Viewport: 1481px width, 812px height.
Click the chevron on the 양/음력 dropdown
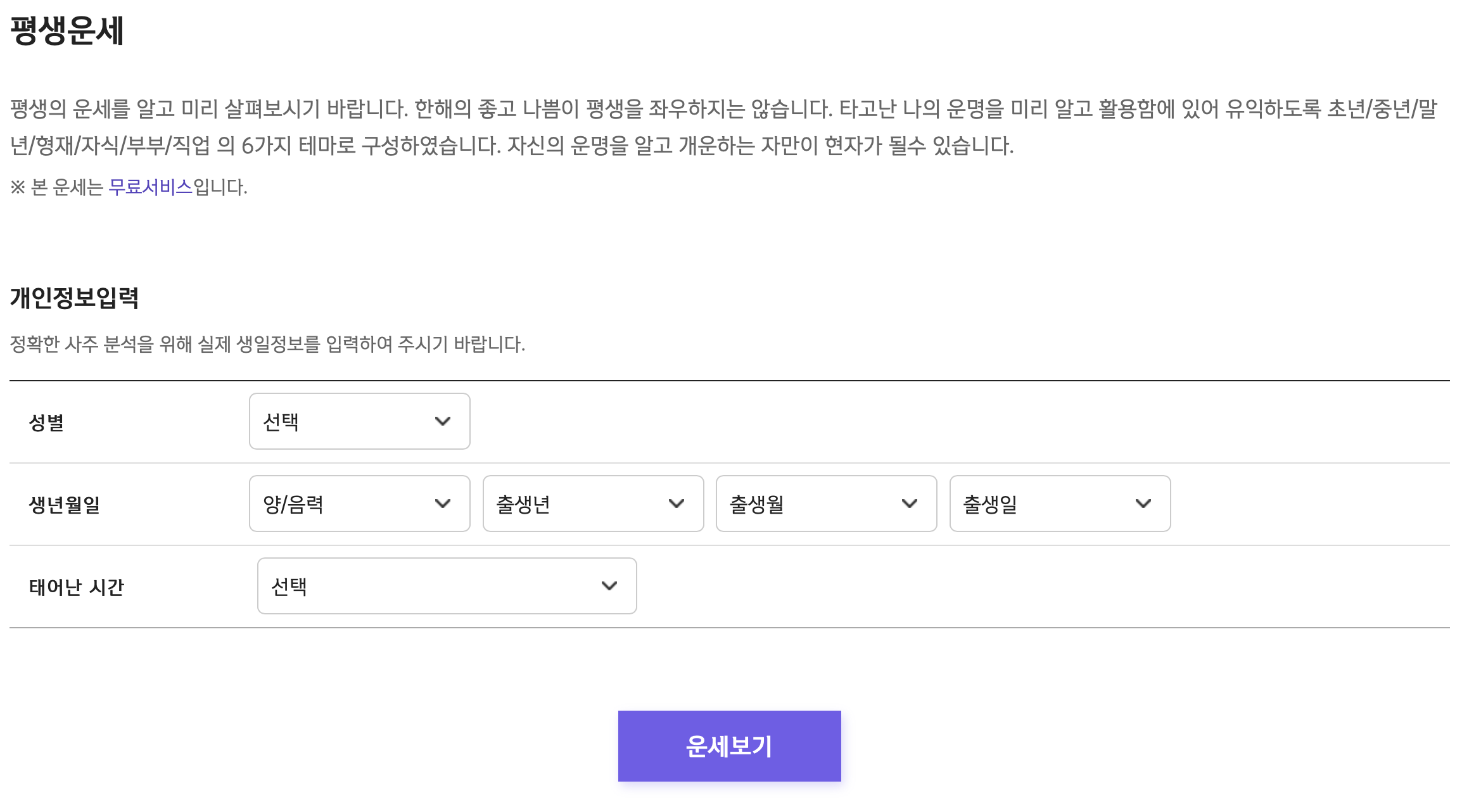[443, 503]
